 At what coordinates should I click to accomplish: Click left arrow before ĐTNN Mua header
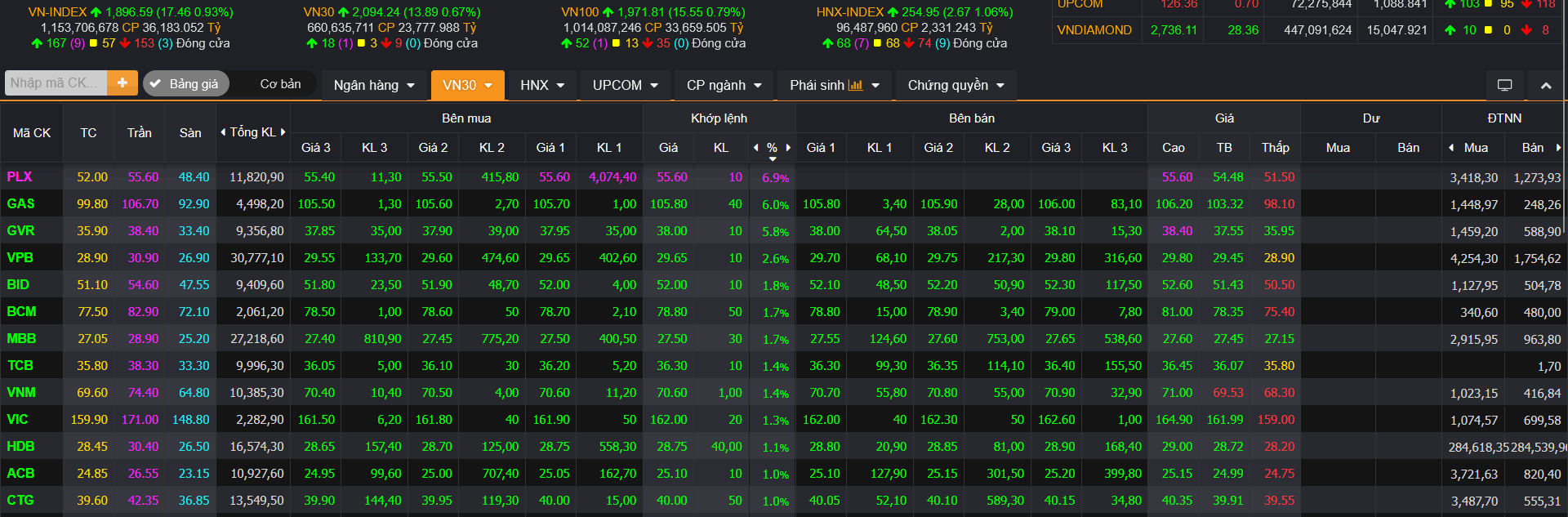[x=1451, y=148]
